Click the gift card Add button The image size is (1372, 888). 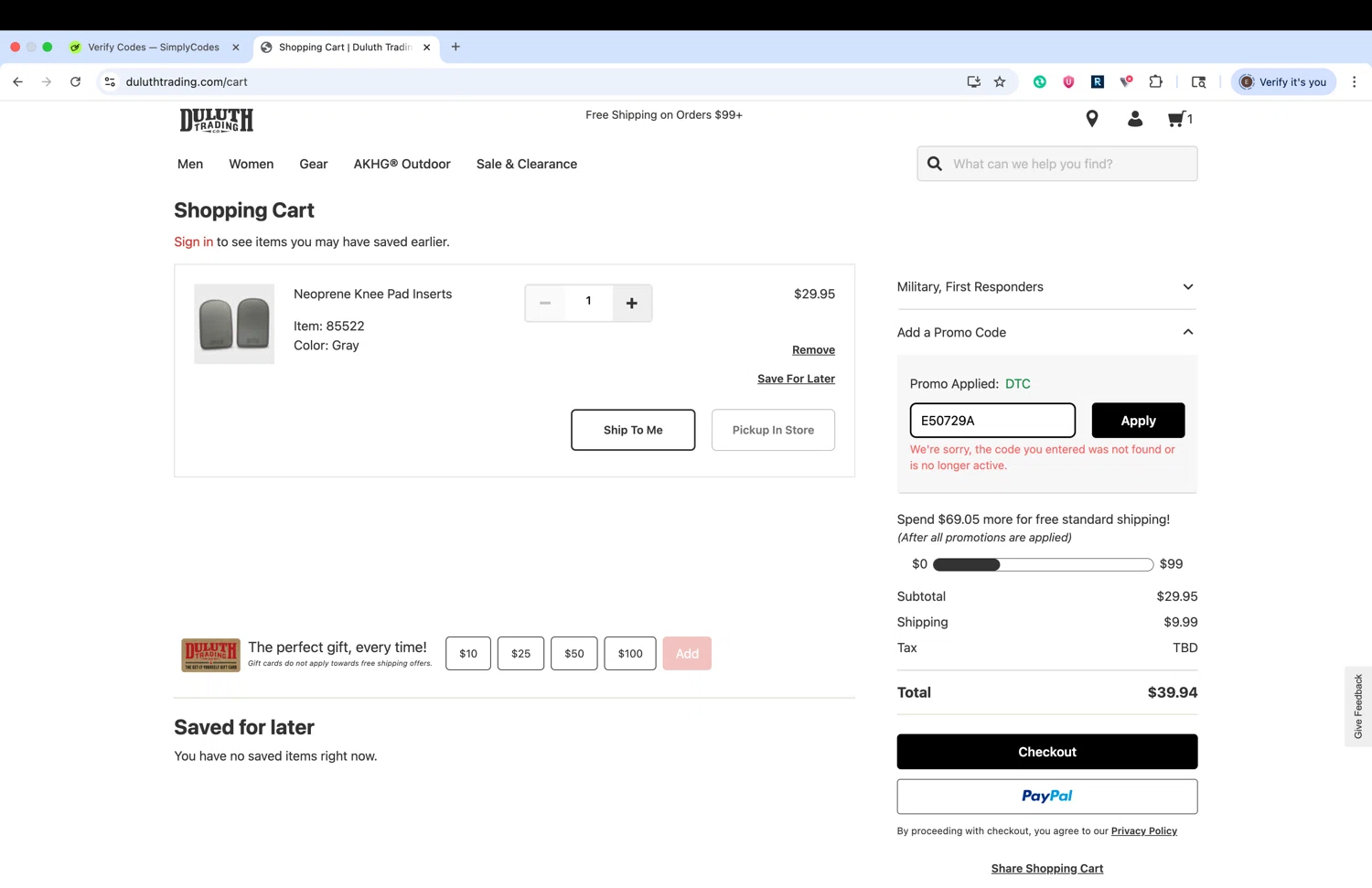pyautogui.click(x=687, y=654)
